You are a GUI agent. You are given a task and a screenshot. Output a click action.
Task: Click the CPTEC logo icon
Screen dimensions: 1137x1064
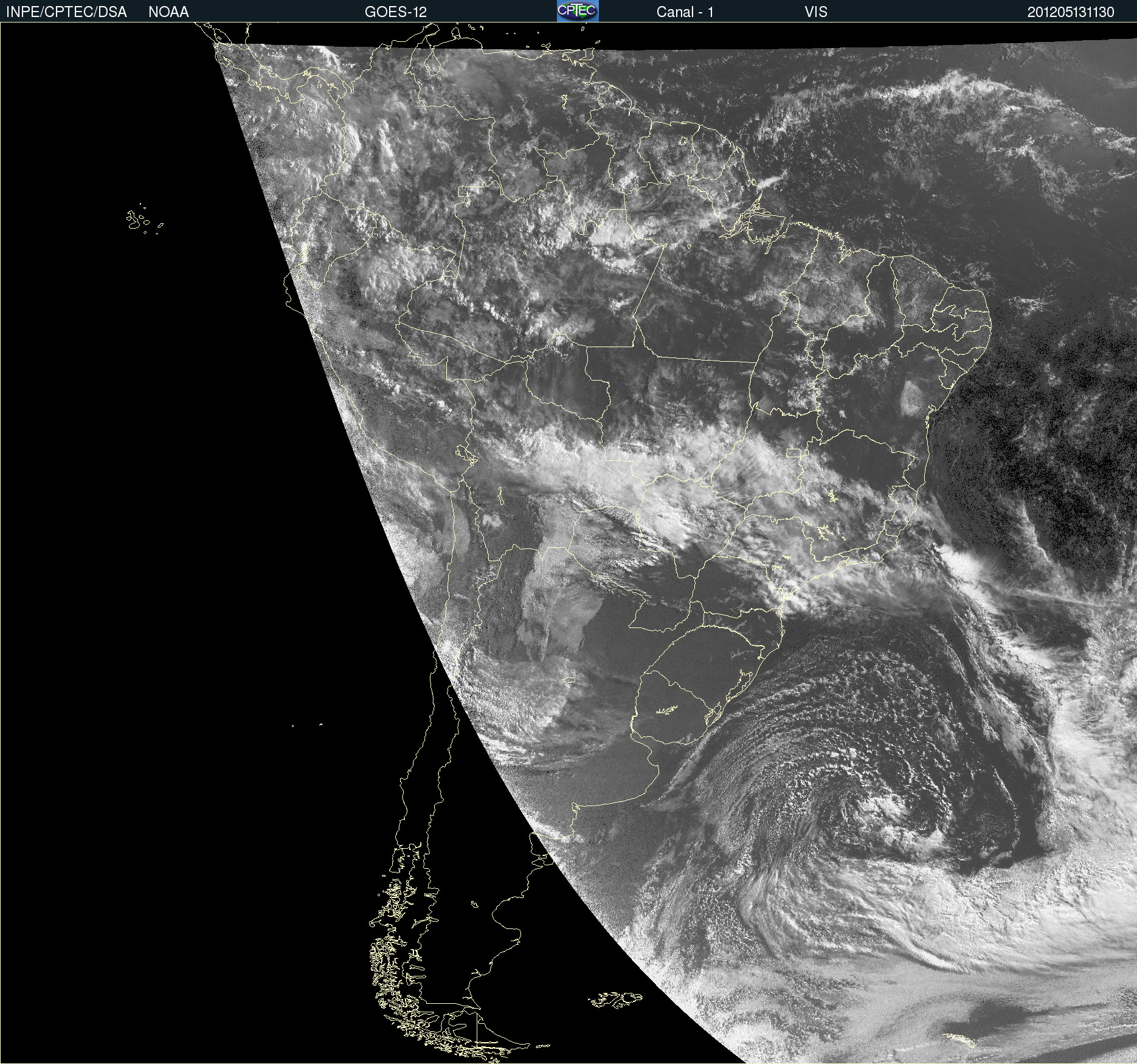[578, 11]
